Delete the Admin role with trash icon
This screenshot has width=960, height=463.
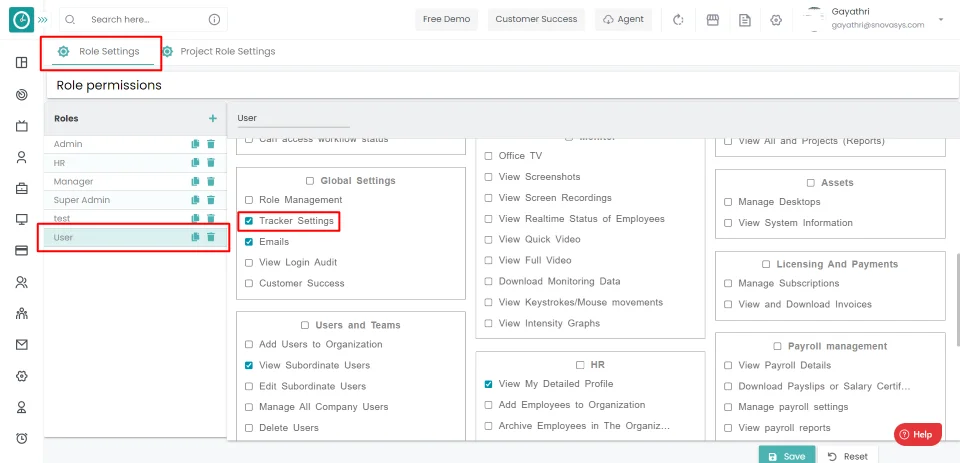211,144
